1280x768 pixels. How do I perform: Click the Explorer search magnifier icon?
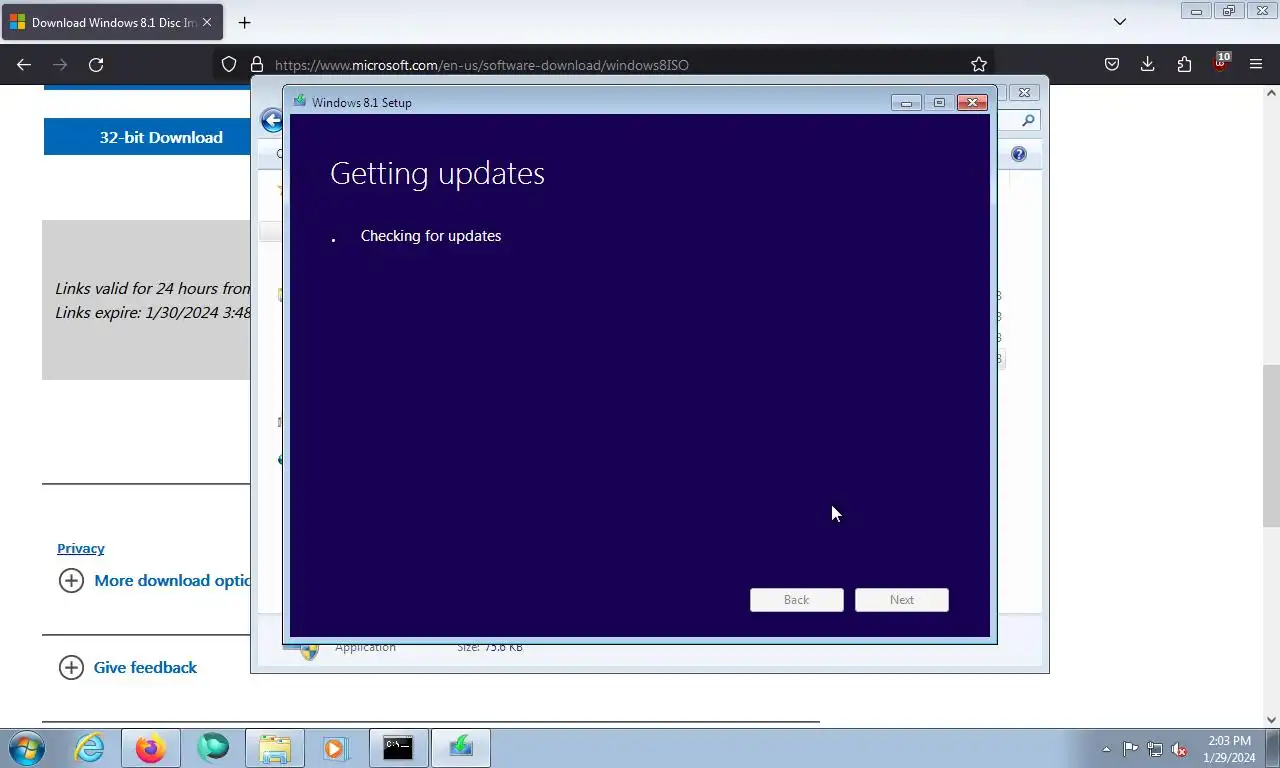click(x=1029, y=120)
